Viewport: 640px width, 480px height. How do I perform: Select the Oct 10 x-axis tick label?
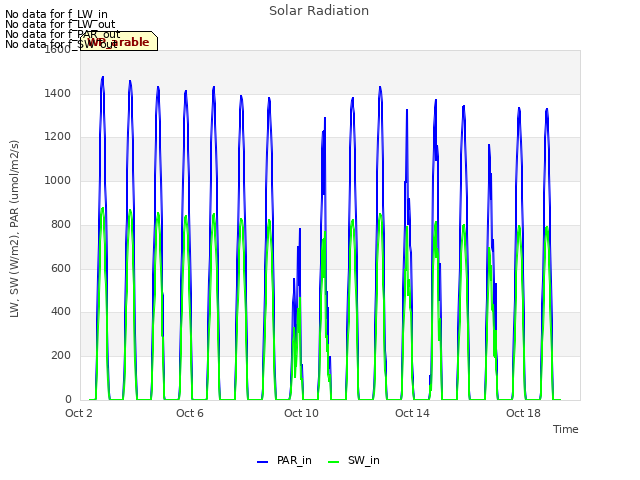[x=301, y=413]
